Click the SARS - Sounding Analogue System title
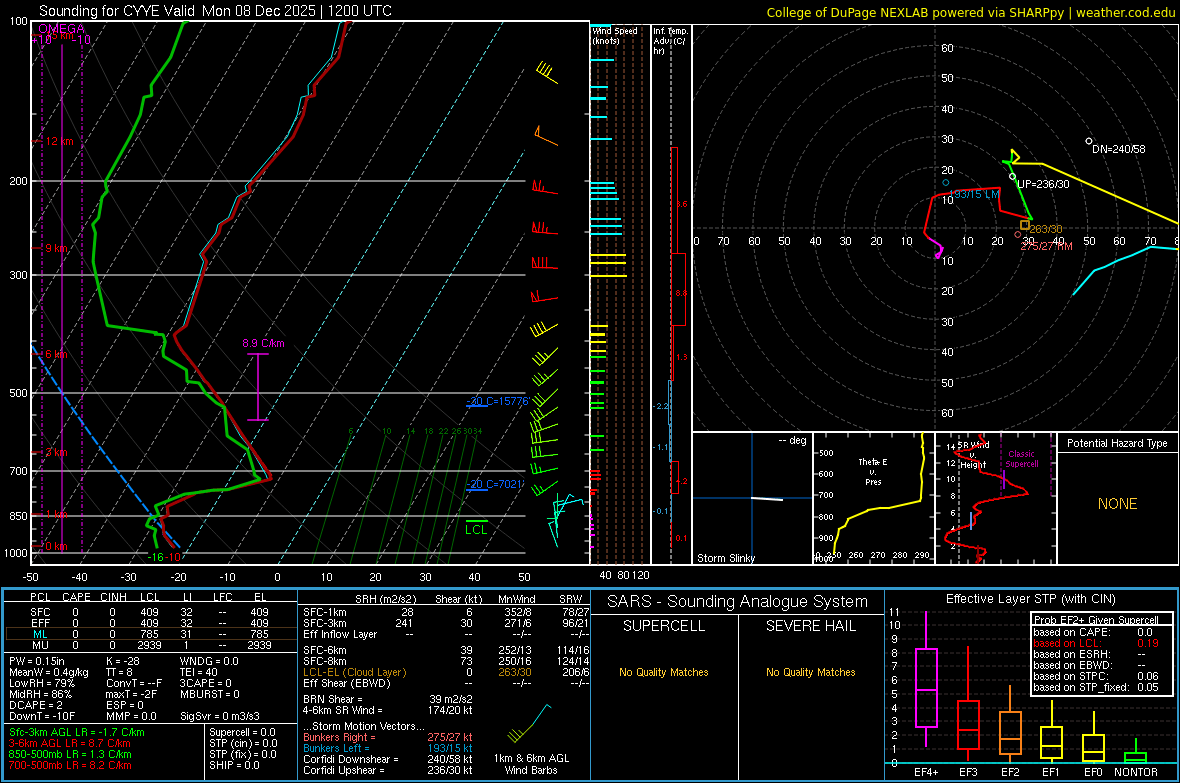The image size is (1180, 783). coord(738,602)
